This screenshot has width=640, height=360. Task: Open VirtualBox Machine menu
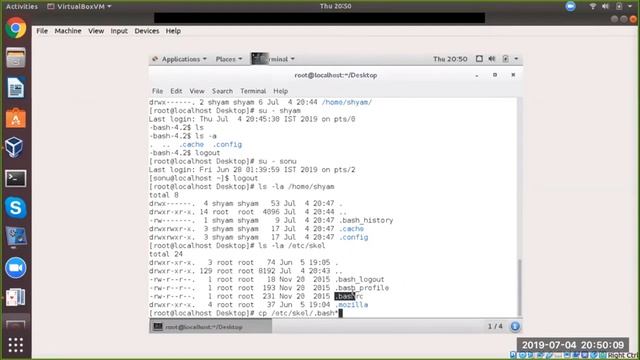(x=68, y=31)
